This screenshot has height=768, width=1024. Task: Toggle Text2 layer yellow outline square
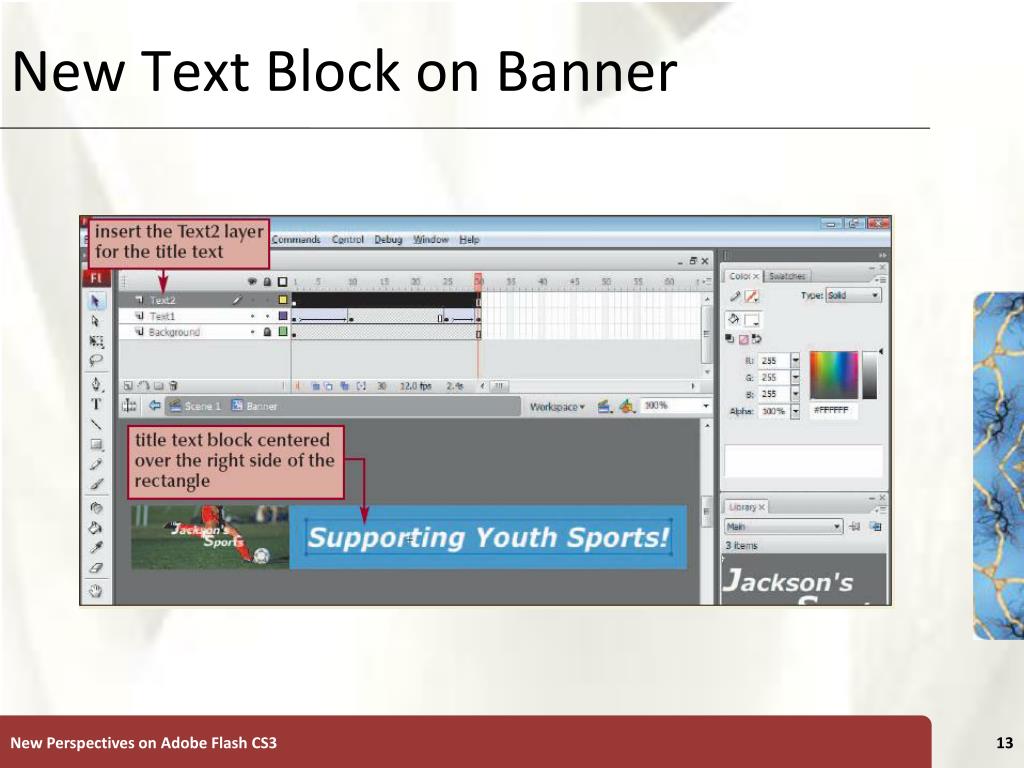coord(283,300)
